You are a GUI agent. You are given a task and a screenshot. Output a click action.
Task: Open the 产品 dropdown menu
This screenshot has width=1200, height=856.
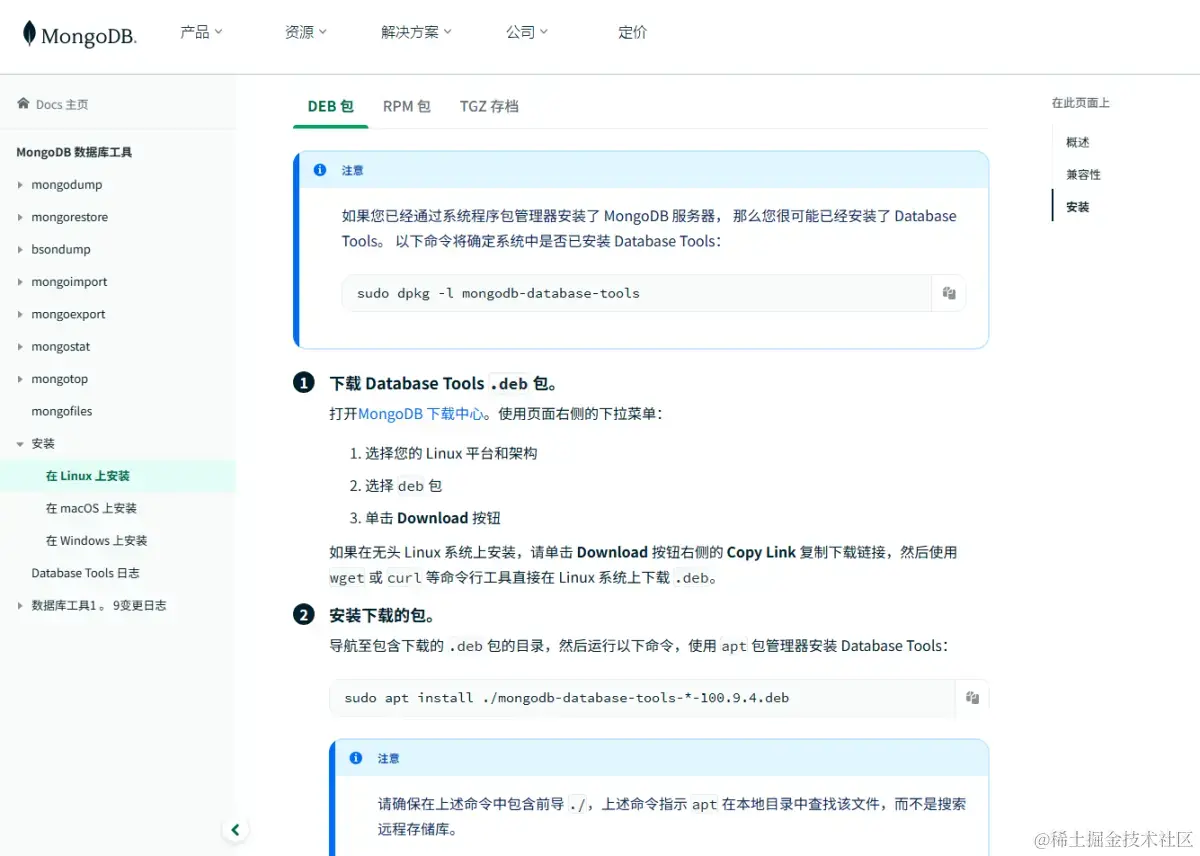(x=200, y=31)
